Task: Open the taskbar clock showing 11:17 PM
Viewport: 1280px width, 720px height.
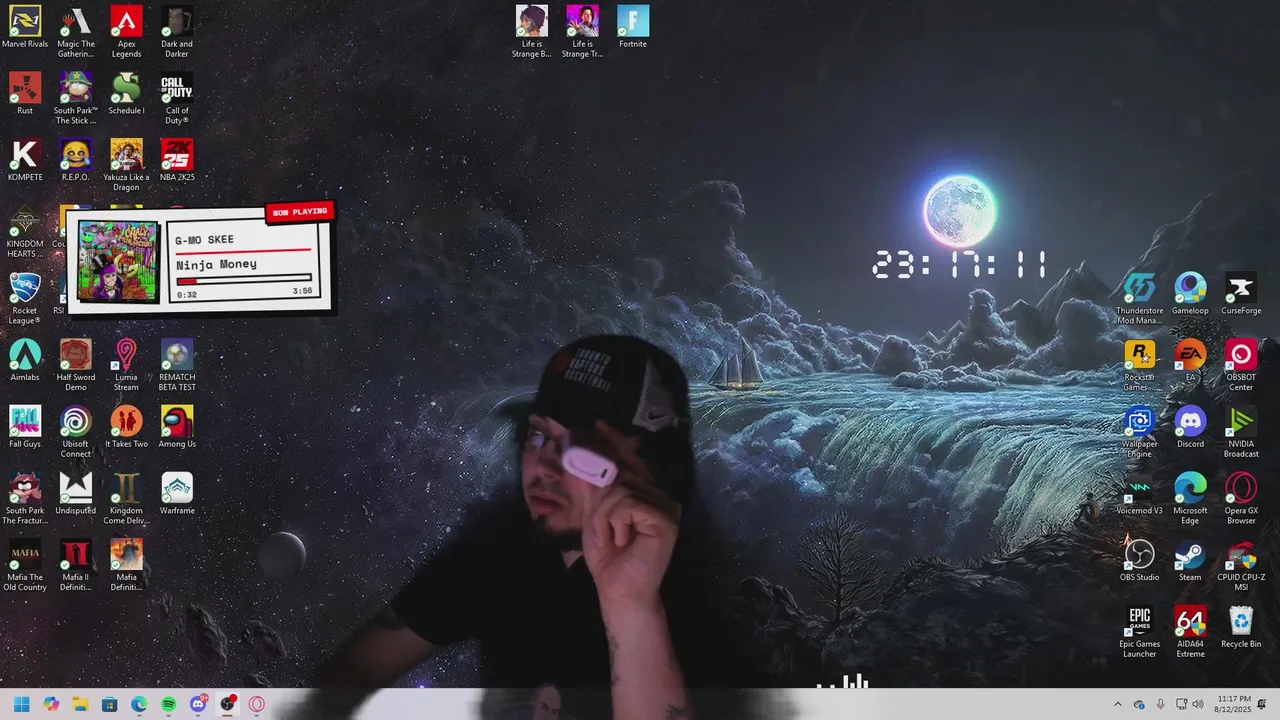Action: click(1234, 704)
